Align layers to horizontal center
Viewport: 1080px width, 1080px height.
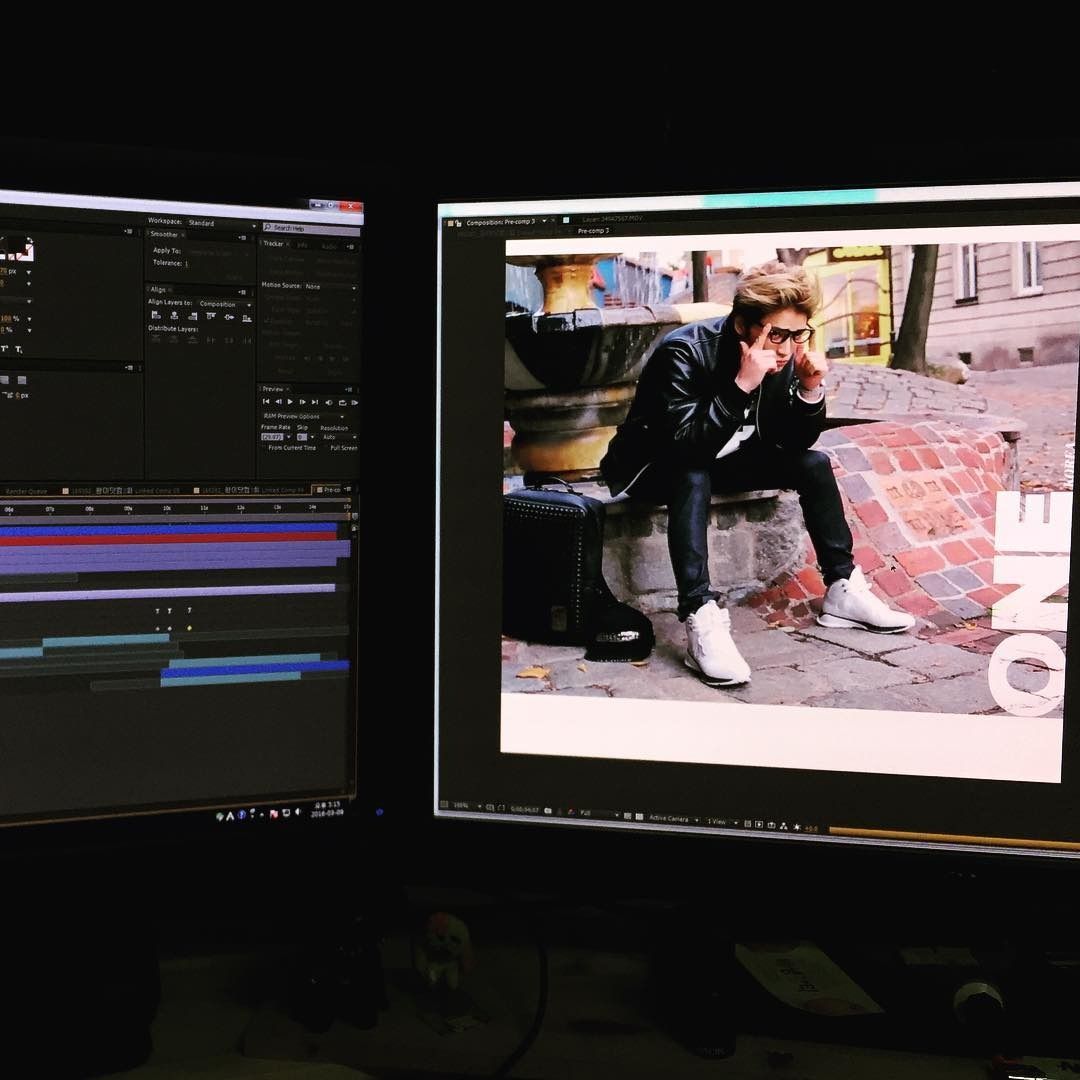pos(174,316)
